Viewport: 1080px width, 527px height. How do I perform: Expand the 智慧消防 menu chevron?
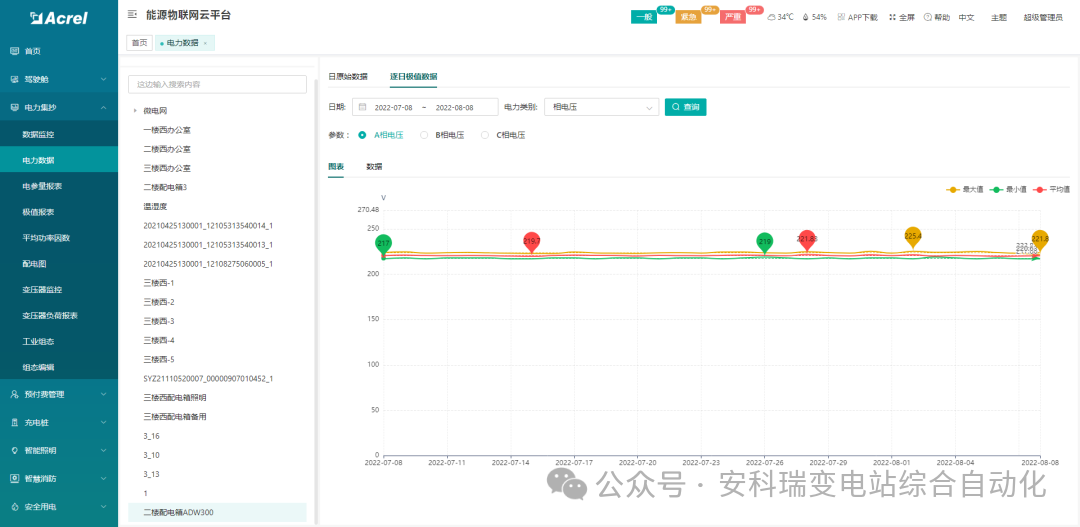click(x=103, y=478)
